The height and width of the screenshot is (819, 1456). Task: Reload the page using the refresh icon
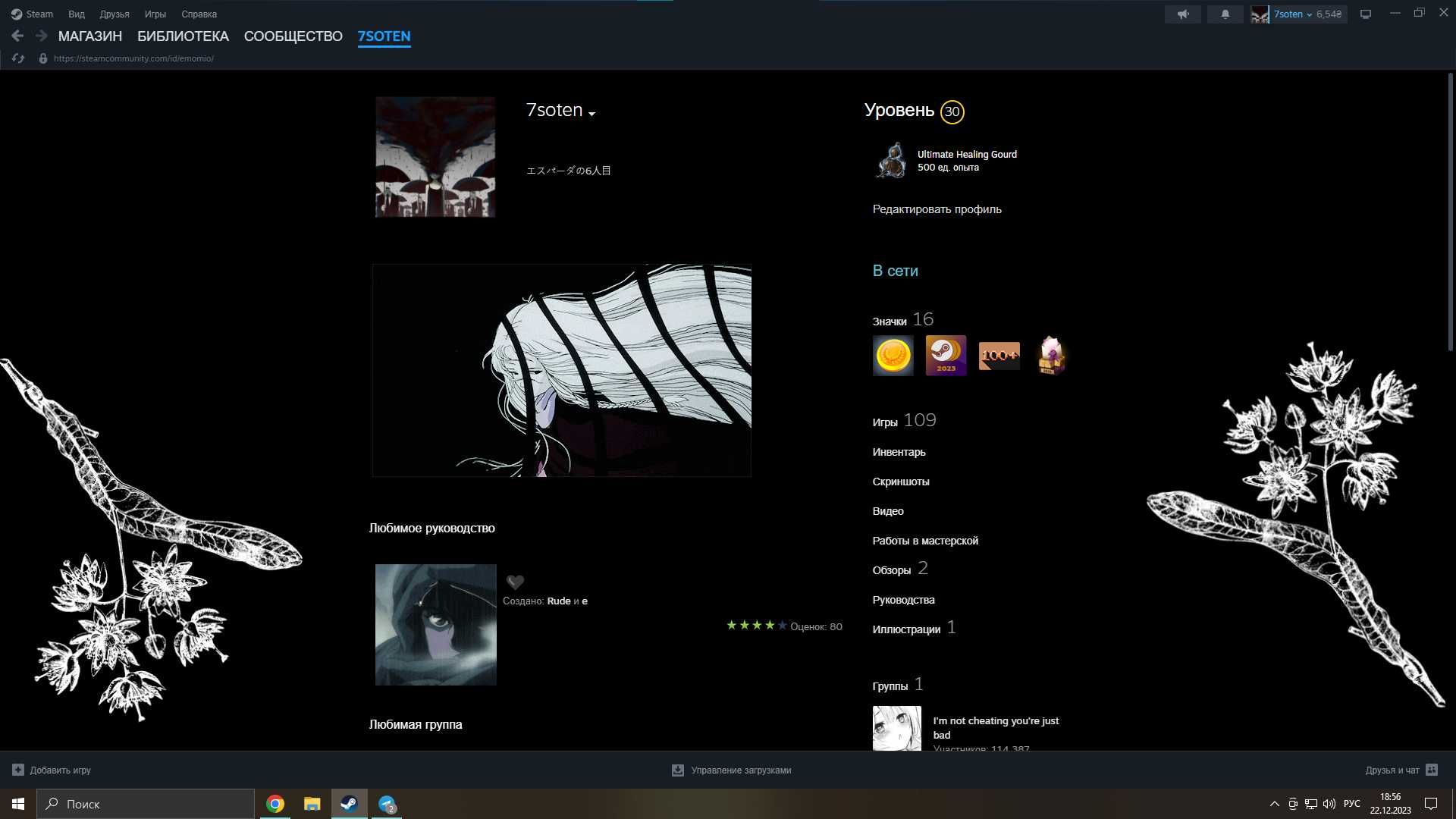tap(18, 58)
